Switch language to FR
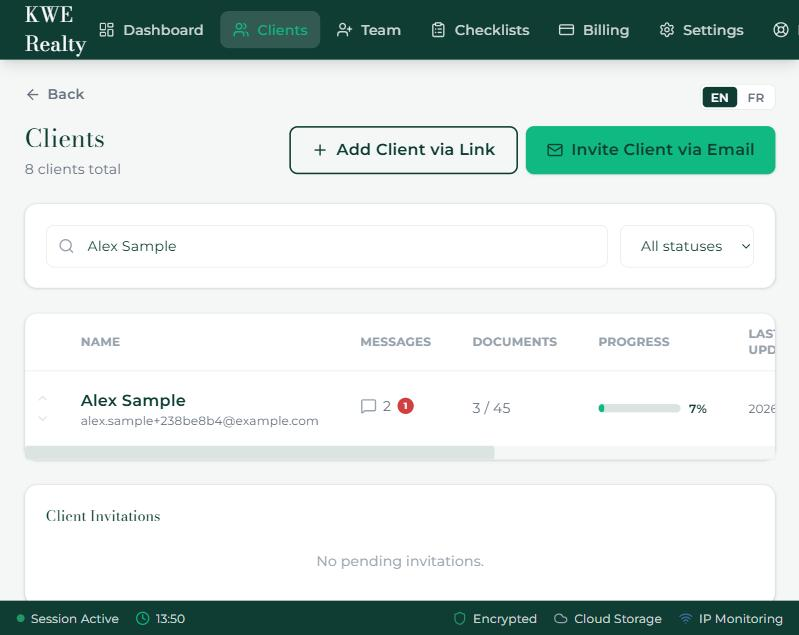Screen dimensions: 799x635 point(756,97)
